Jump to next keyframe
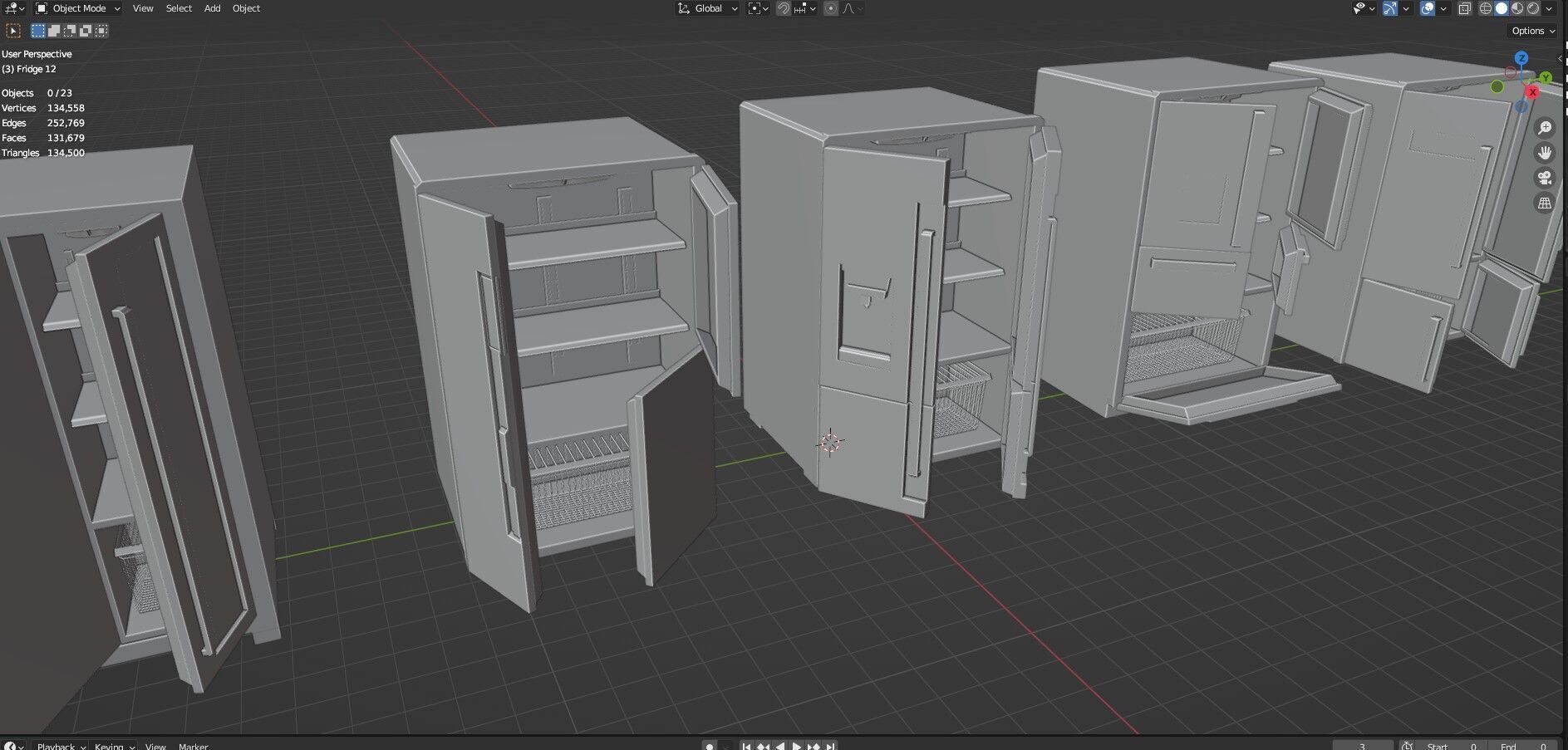The width and height of the screenshot is (1568, 750). click(x=813, y=746)
